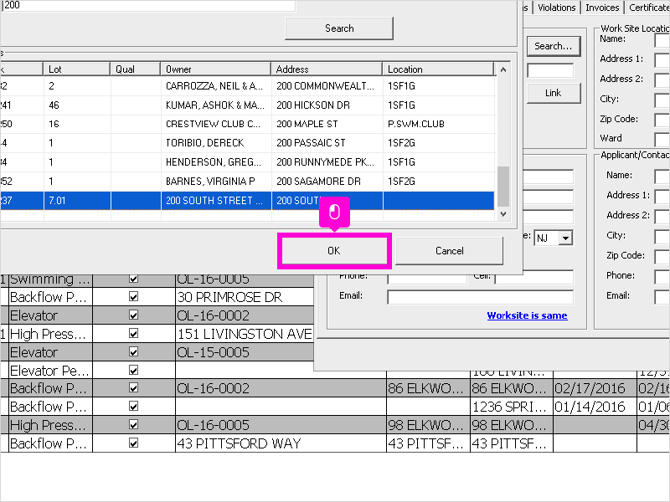Open the Search... button in the permit form
The image size is (670, 502).
553,46
